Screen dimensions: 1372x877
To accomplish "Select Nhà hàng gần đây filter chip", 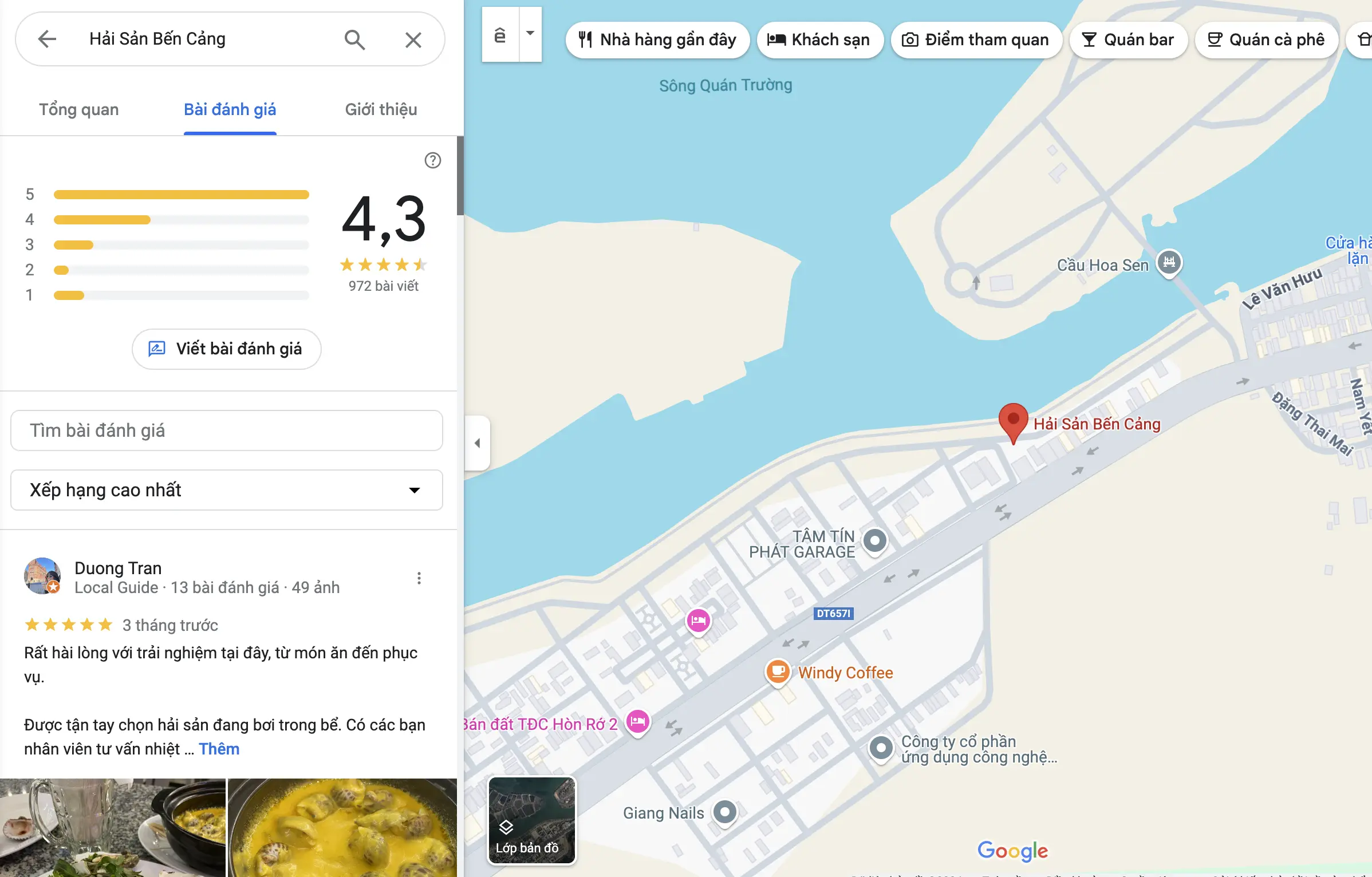I will click(657, 39).
